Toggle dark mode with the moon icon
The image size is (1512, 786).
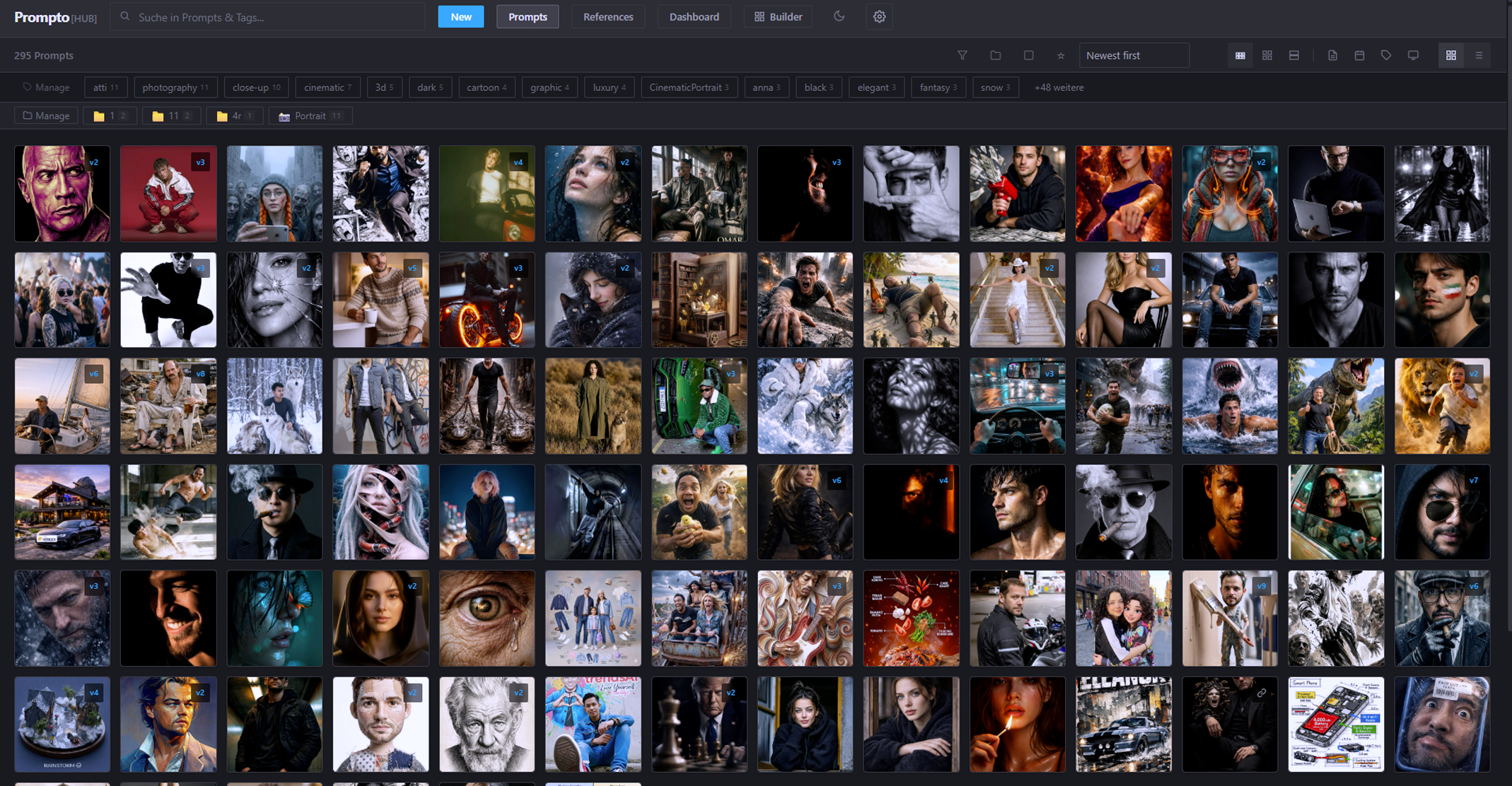point(839,16)
